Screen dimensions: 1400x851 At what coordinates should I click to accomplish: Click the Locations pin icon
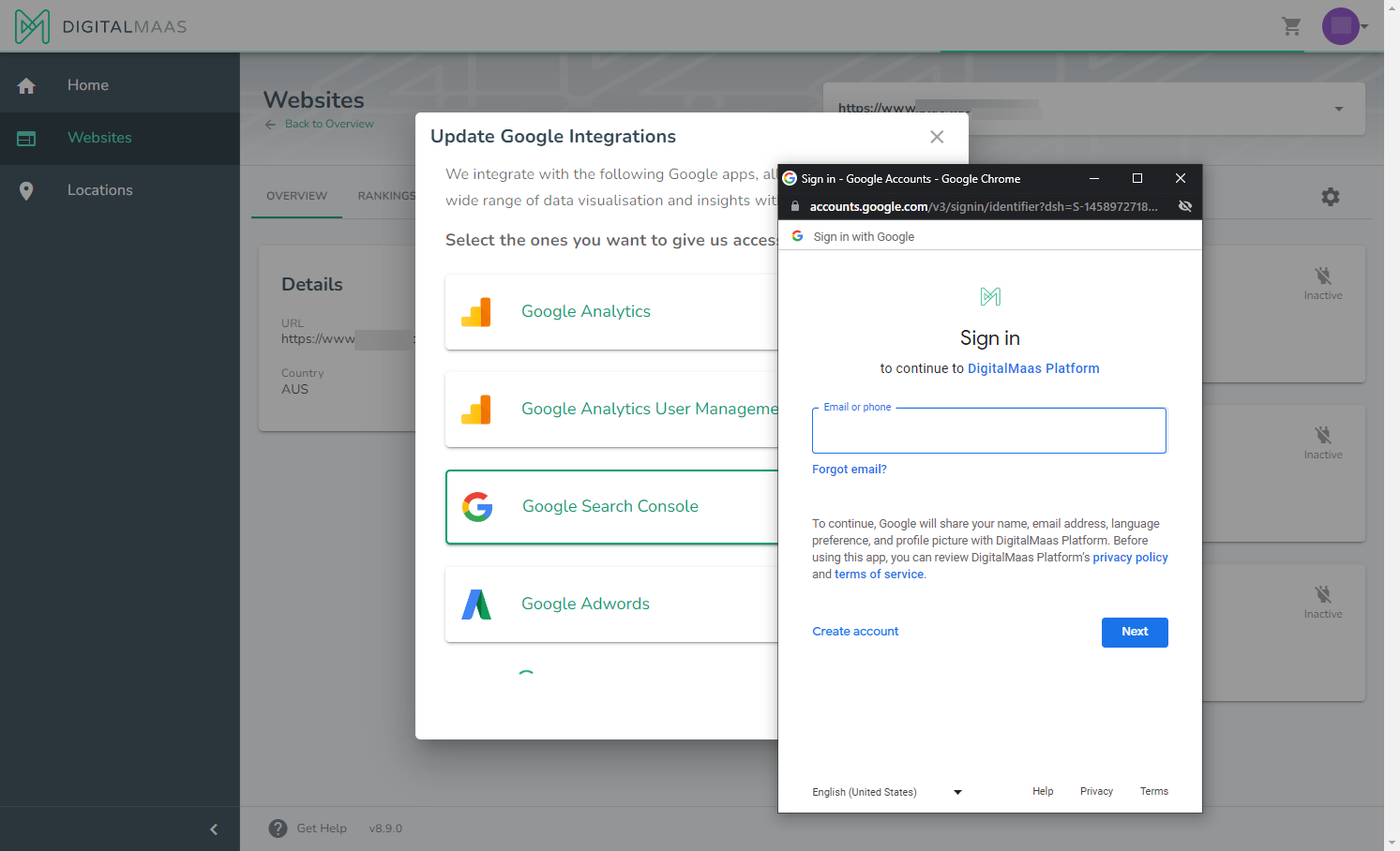point(26,191)
